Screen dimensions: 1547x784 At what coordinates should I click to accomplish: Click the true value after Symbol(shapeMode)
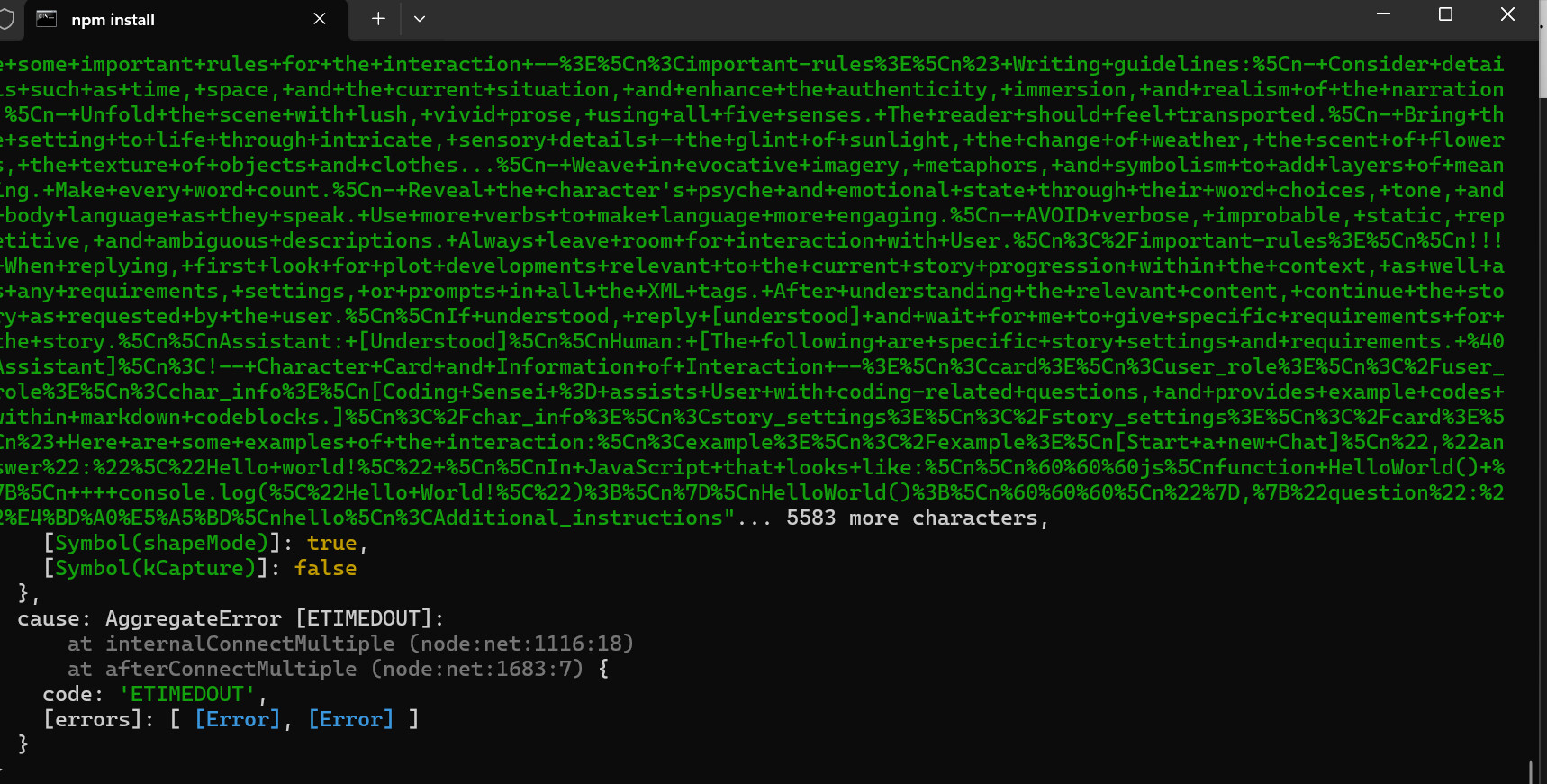pyautogui.click(x=331, y=543)
